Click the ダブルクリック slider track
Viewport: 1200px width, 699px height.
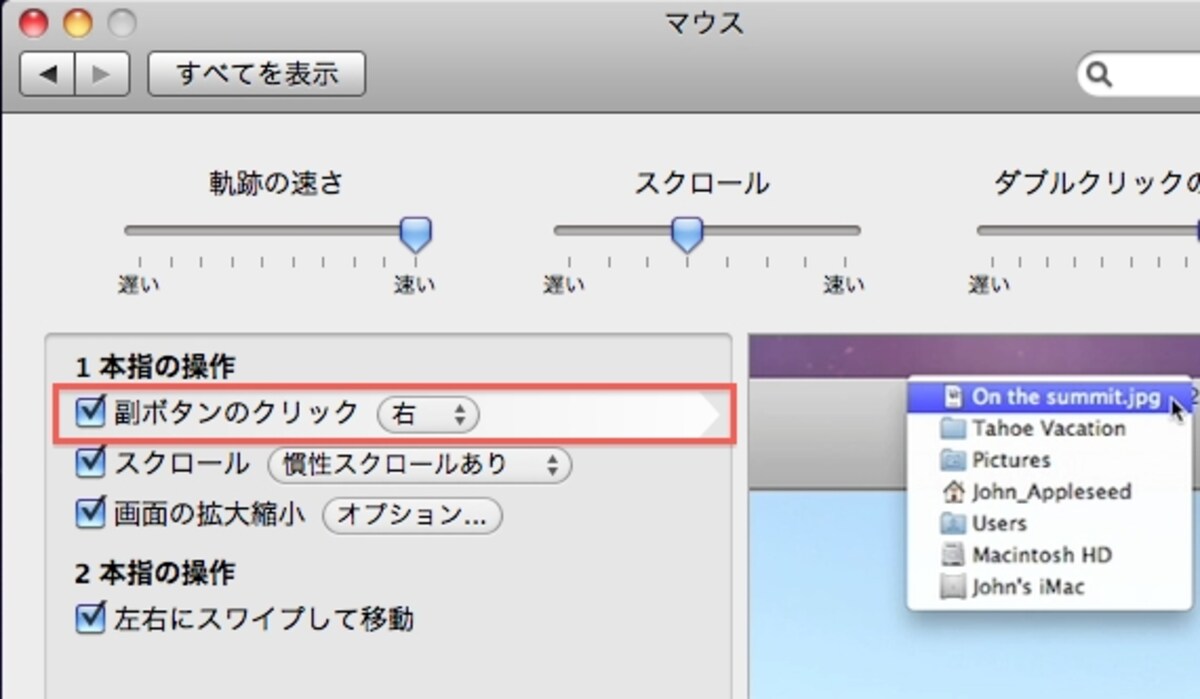[x=1088, y=231]
